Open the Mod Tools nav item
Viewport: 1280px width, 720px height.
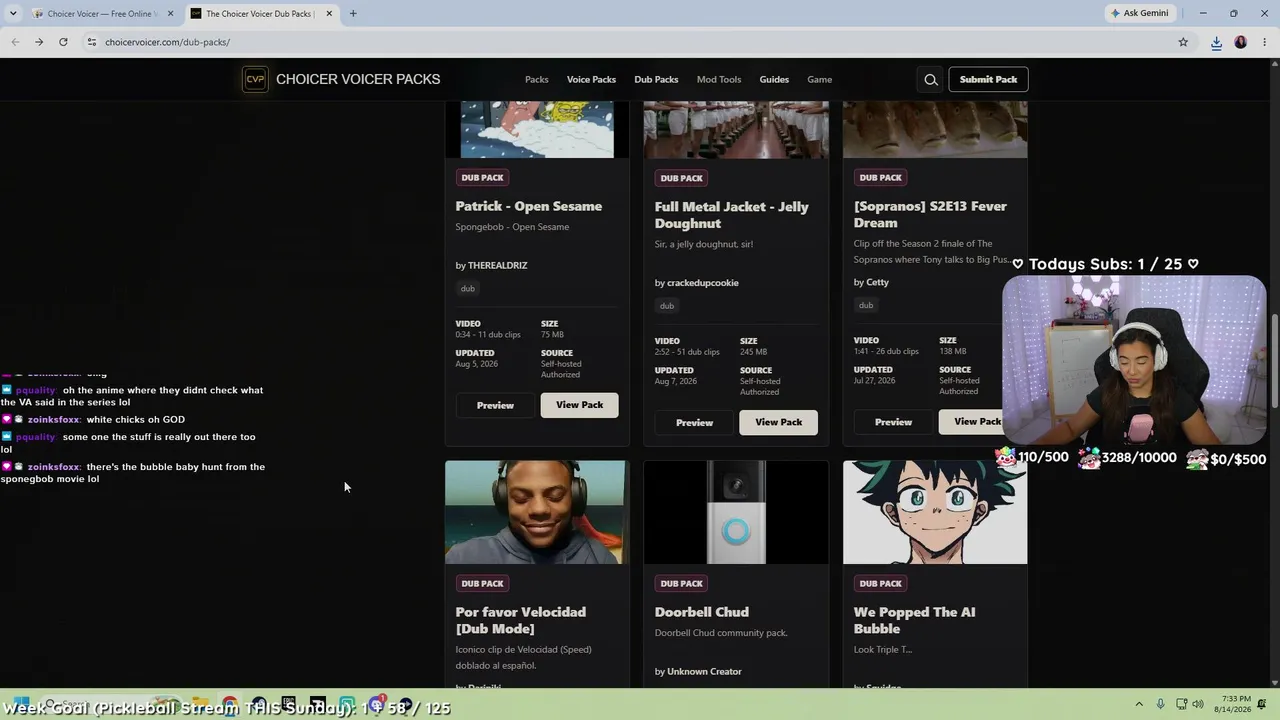coord(719,79)
